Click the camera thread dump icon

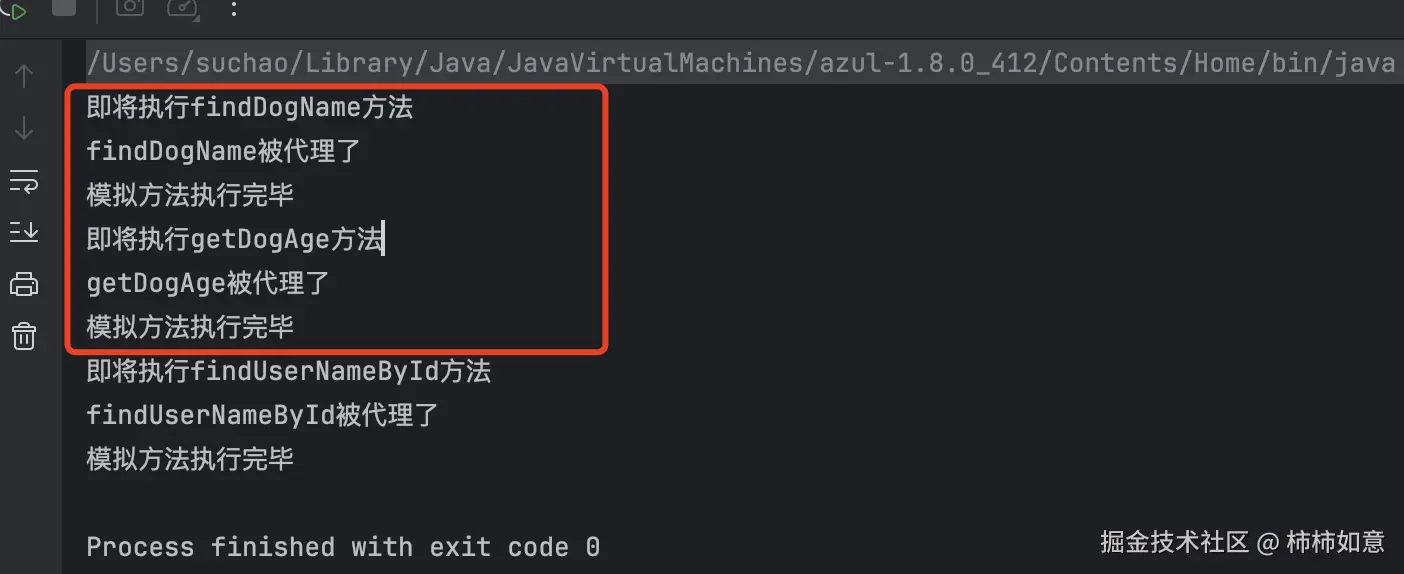(129, 7)
